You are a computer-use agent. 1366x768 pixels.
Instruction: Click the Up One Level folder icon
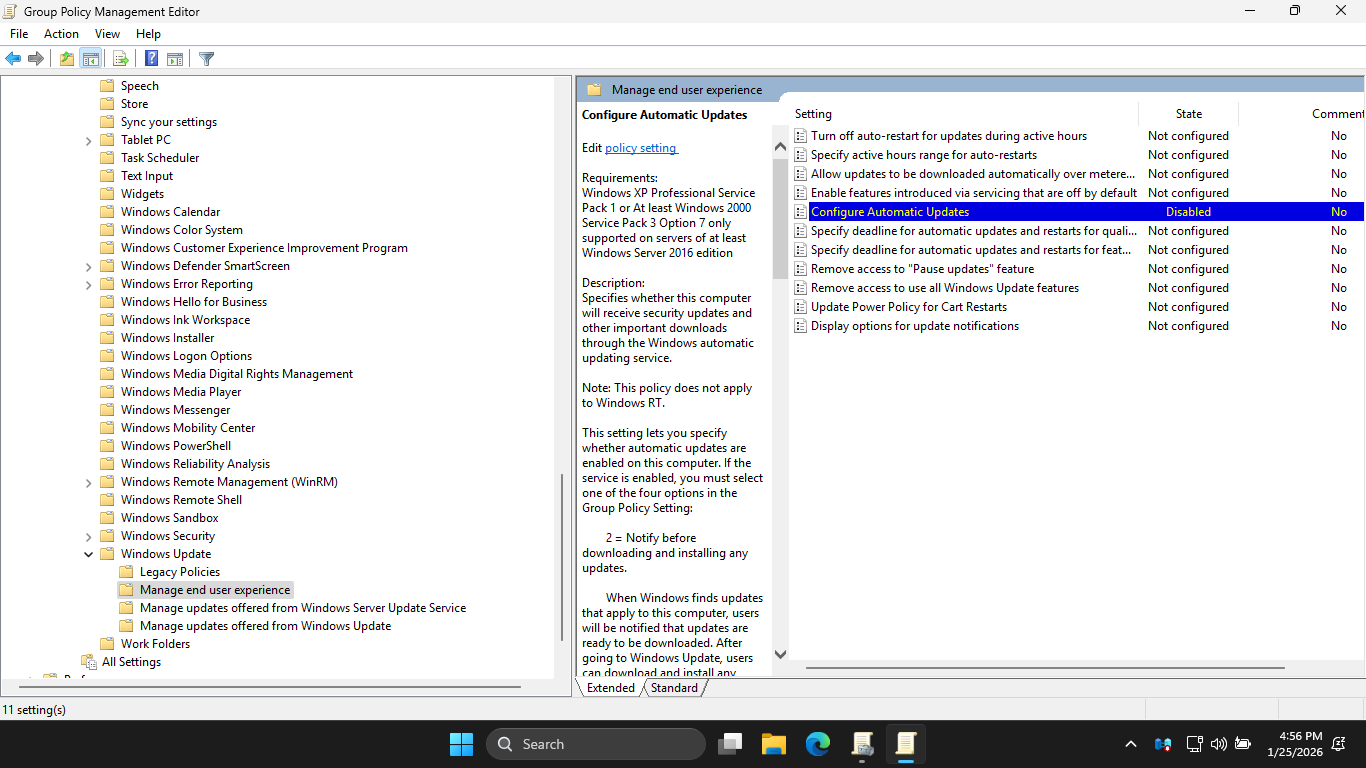[x=66, y=59]
